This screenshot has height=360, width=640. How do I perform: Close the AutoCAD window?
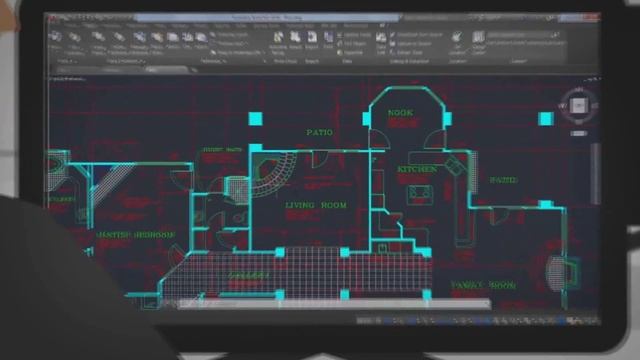(591, 18)
